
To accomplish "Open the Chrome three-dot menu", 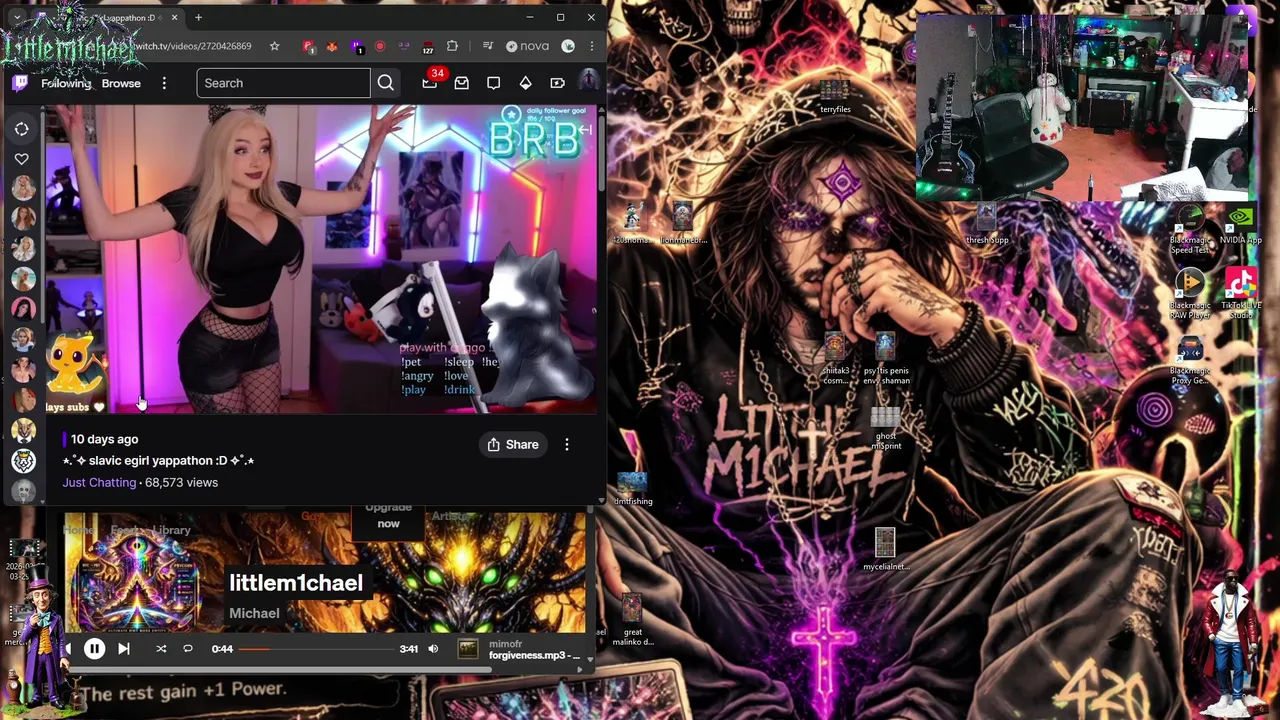I will coord(591,46).
